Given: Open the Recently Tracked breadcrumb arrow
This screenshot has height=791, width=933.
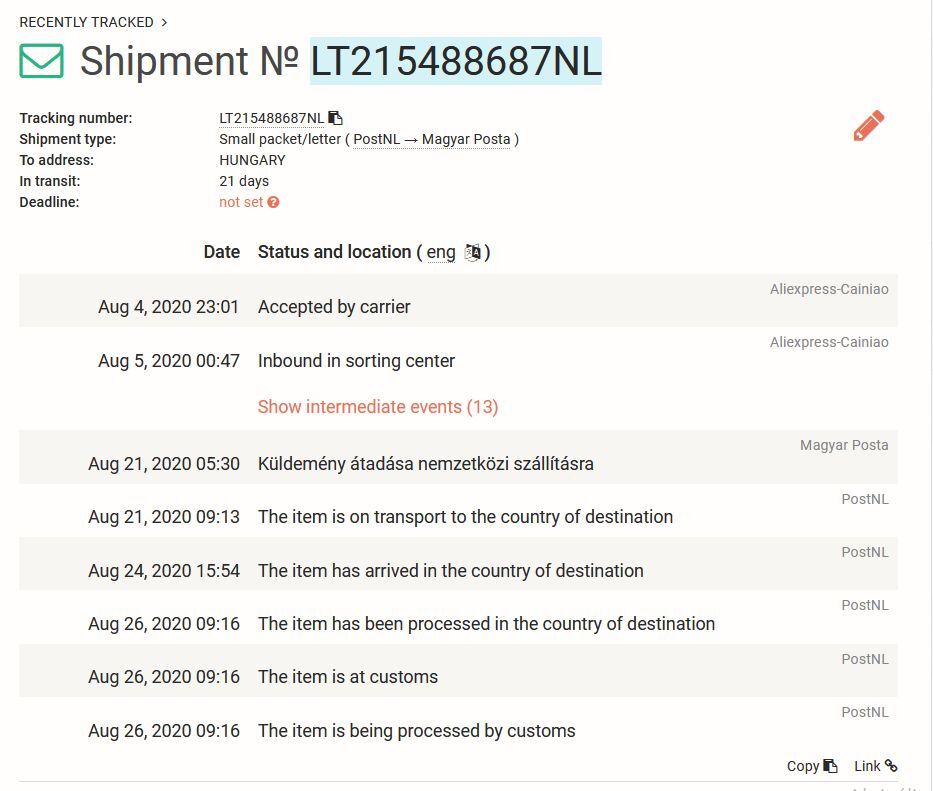Looking at the screenshot, I should click(x=164, y=23).
